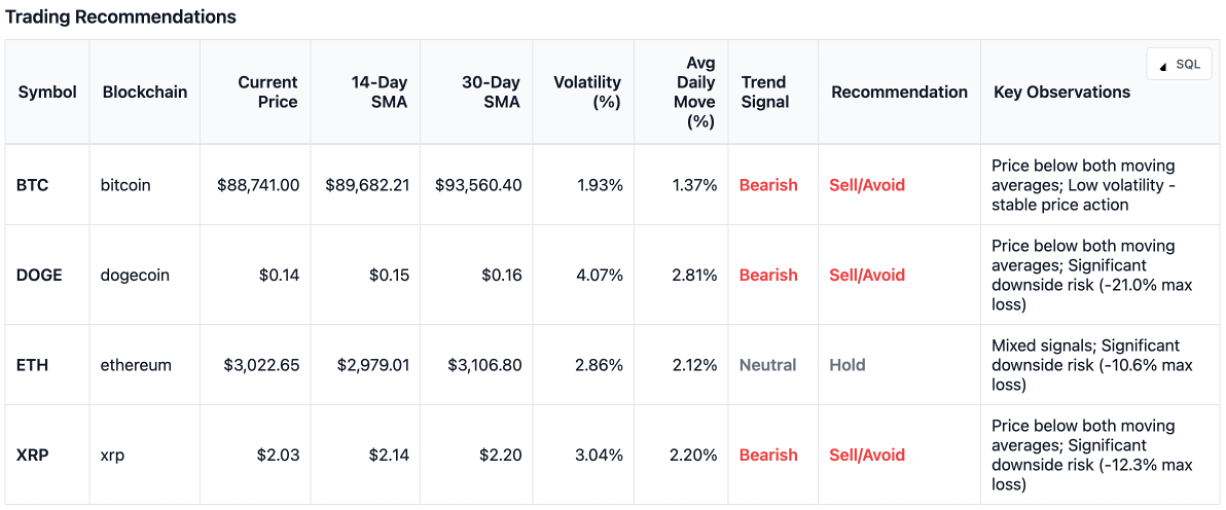The height and width of the screenshot is (510, 1226).
Task: Click the Symbol column header
Action: click(x=47, y=92)
